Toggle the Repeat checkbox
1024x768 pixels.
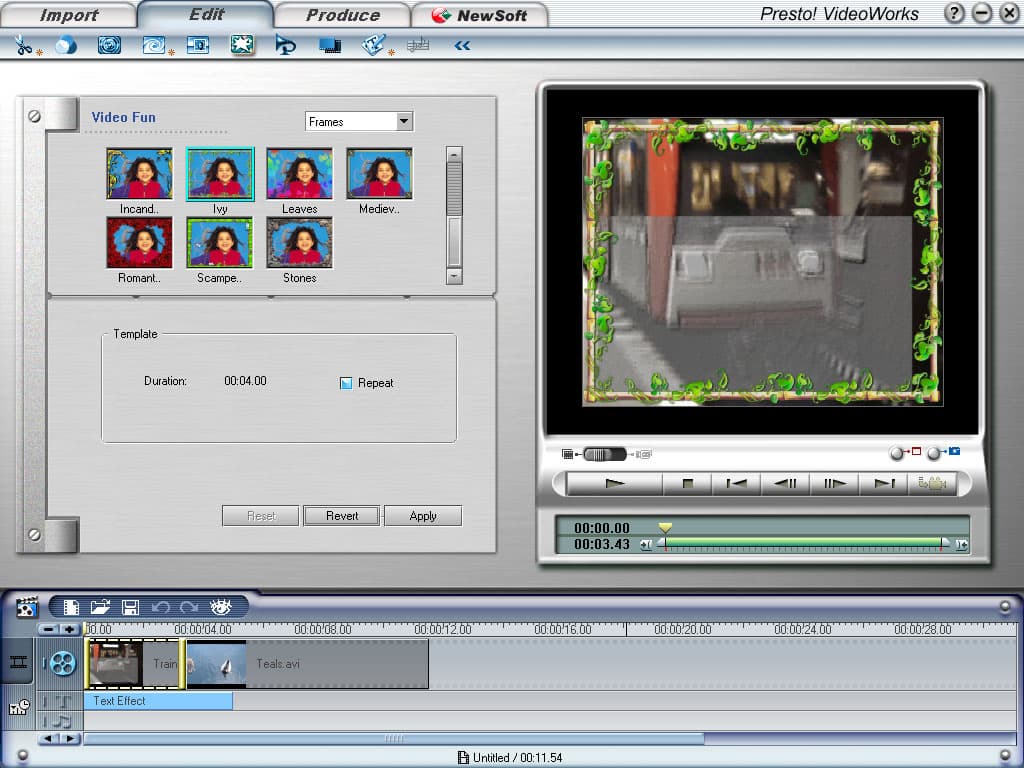[x=346, y=383]
